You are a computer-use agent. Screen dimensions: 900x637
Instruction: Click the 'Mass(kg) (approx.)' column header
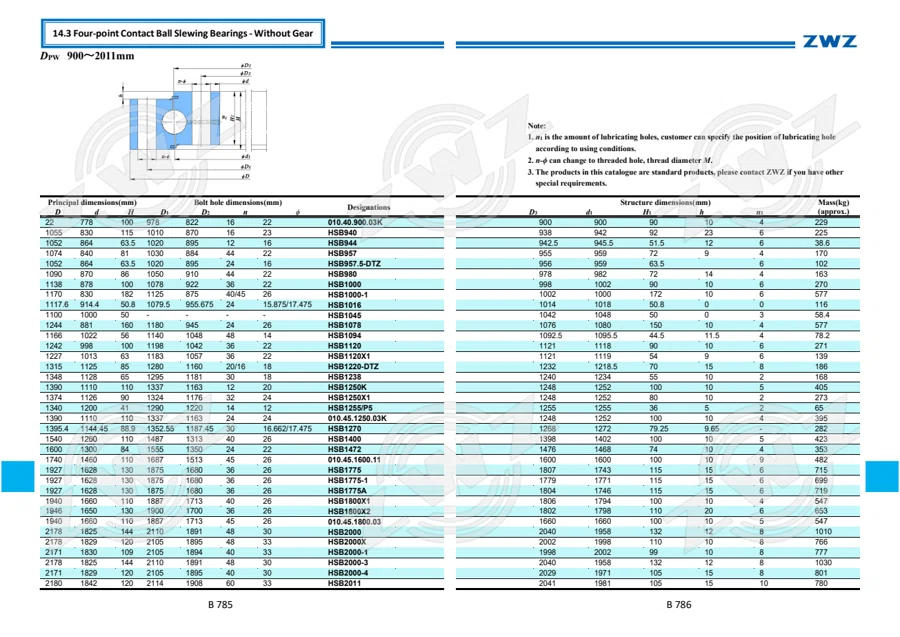tap(833, 207)
